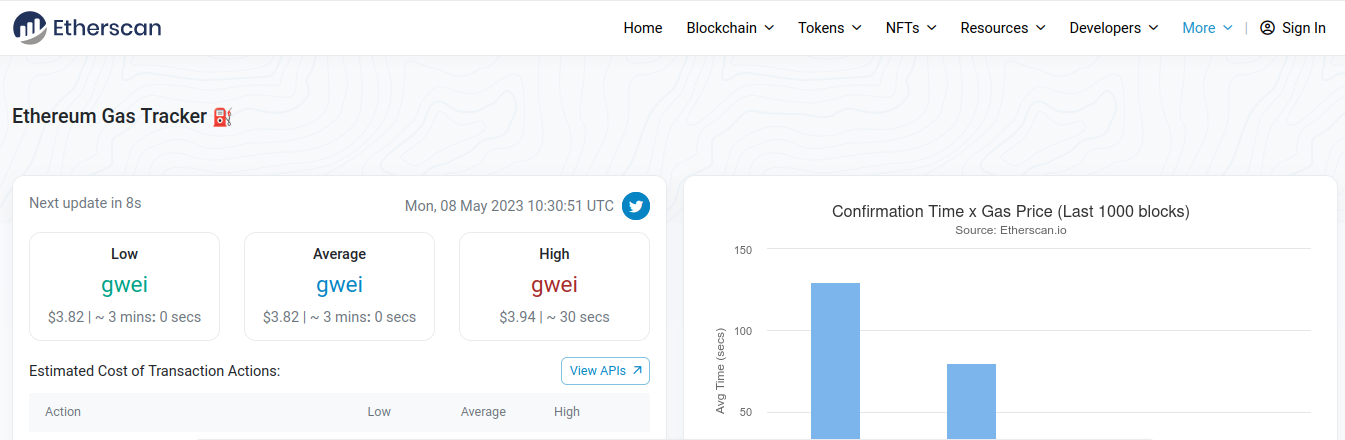This screenshot has height=440, width=1345.
Task: Expand the Resources menu
Action: (1003, 28)
